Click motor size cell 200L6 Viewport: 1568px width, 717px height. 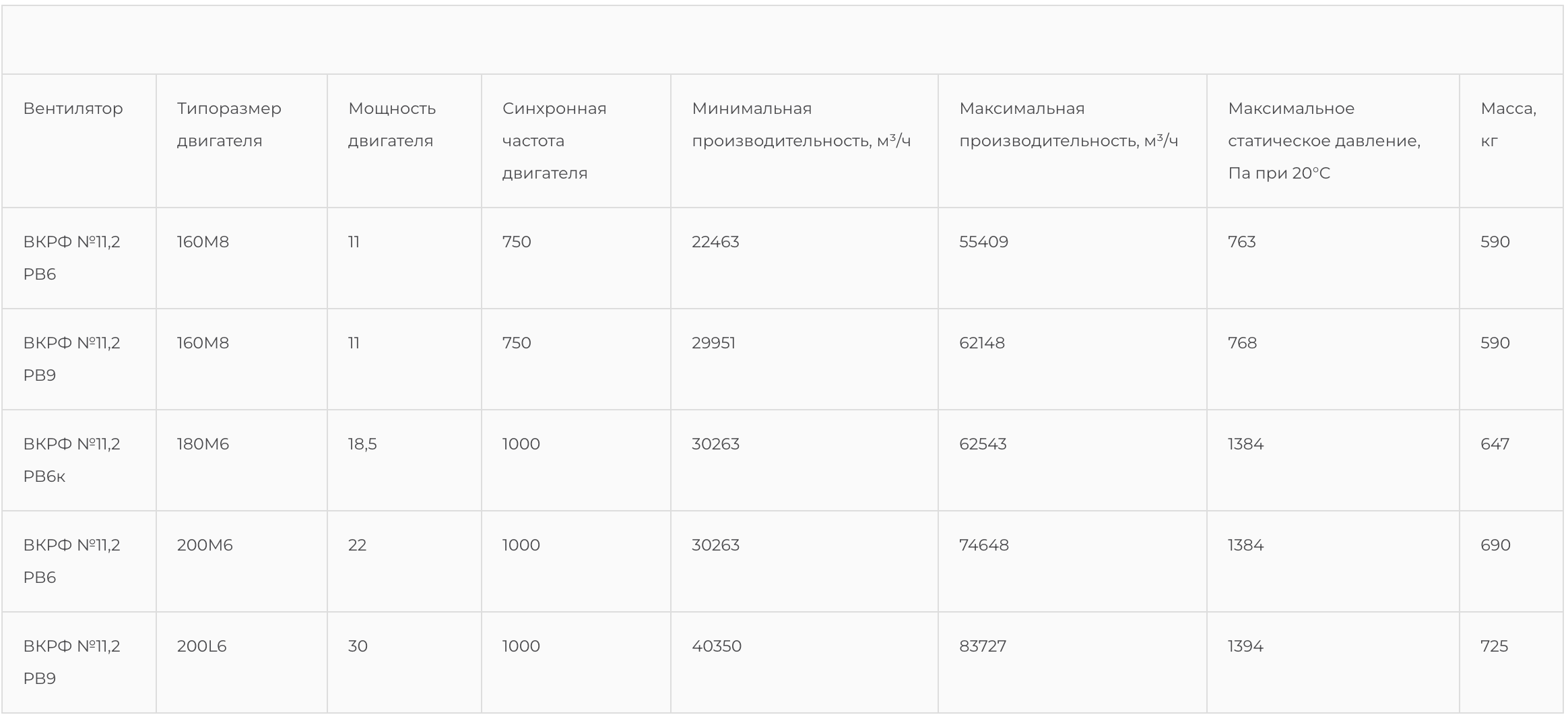[x=201, y=646]
